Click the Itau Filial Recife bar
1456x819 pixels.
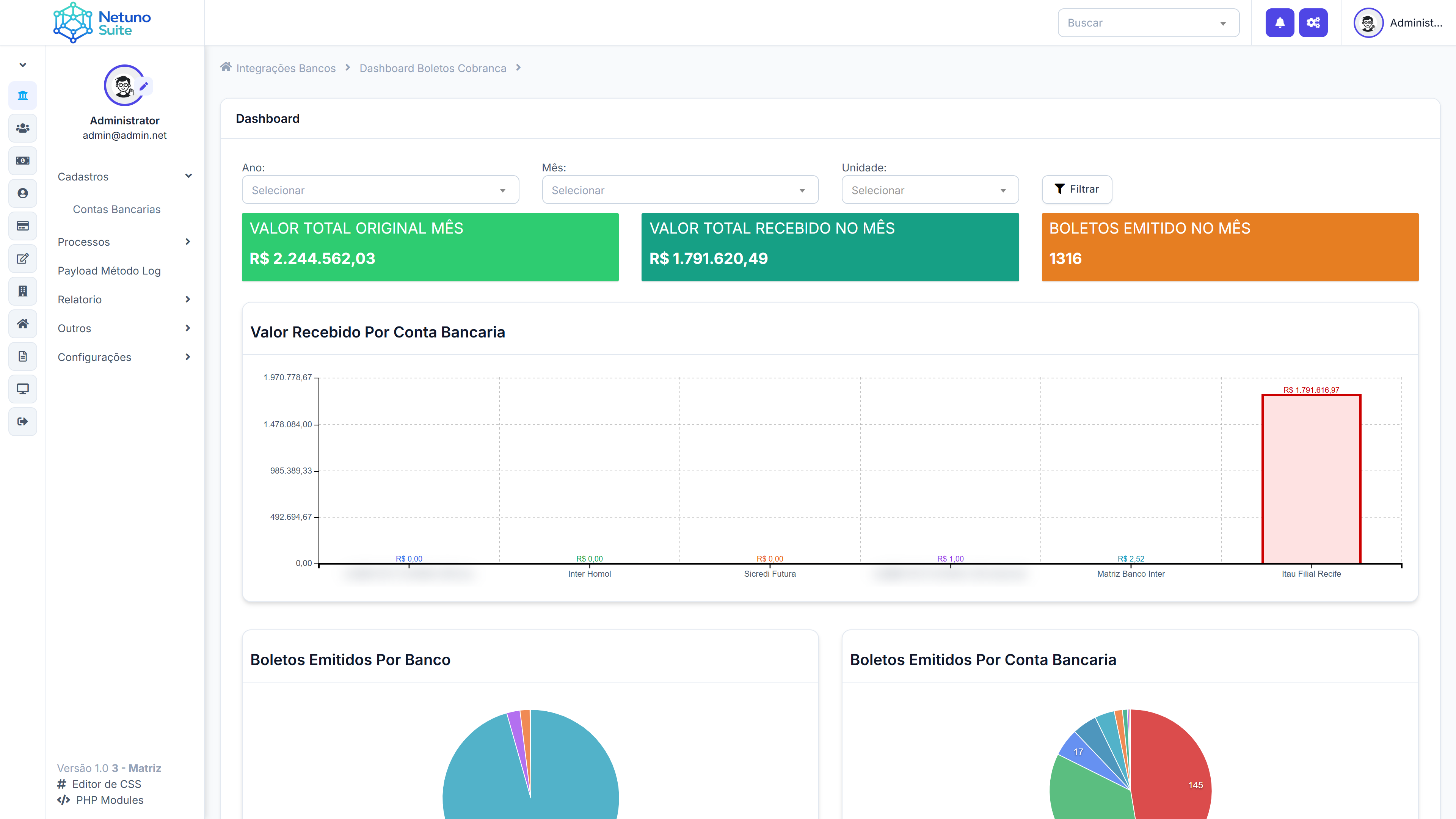1311,479
